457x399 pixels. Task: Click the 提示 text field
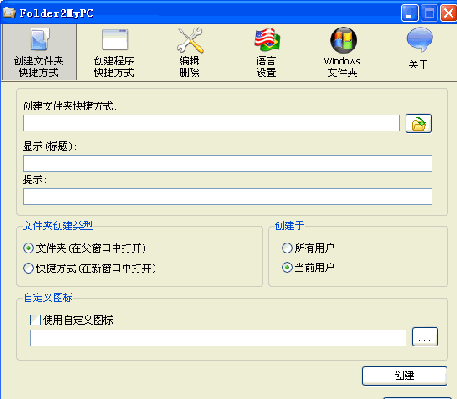coord(228,197)
